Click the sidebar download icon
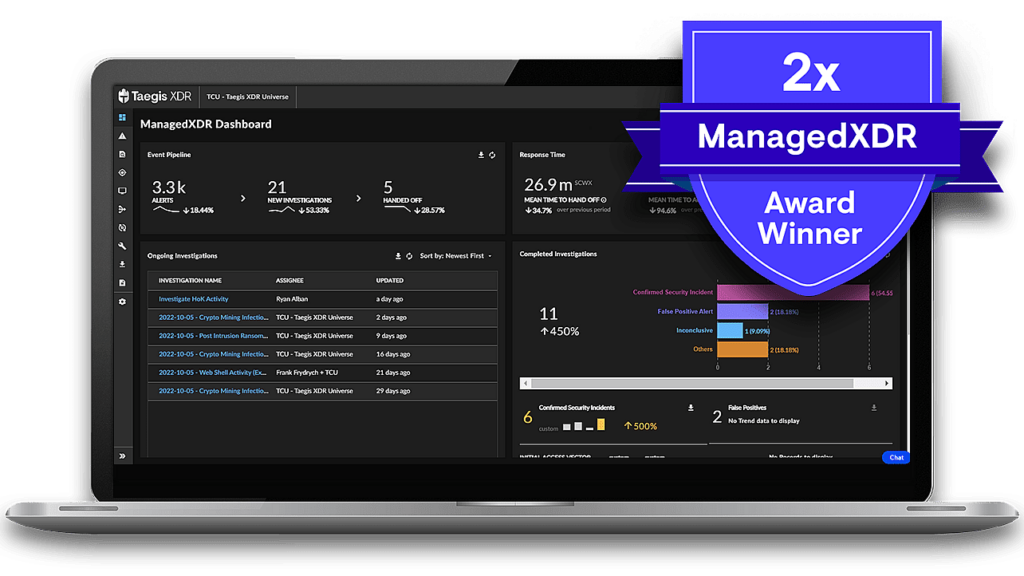Image resolution: width=1024 pixels, height=576 pixels. pyautogui.click(x=122, y=264)
